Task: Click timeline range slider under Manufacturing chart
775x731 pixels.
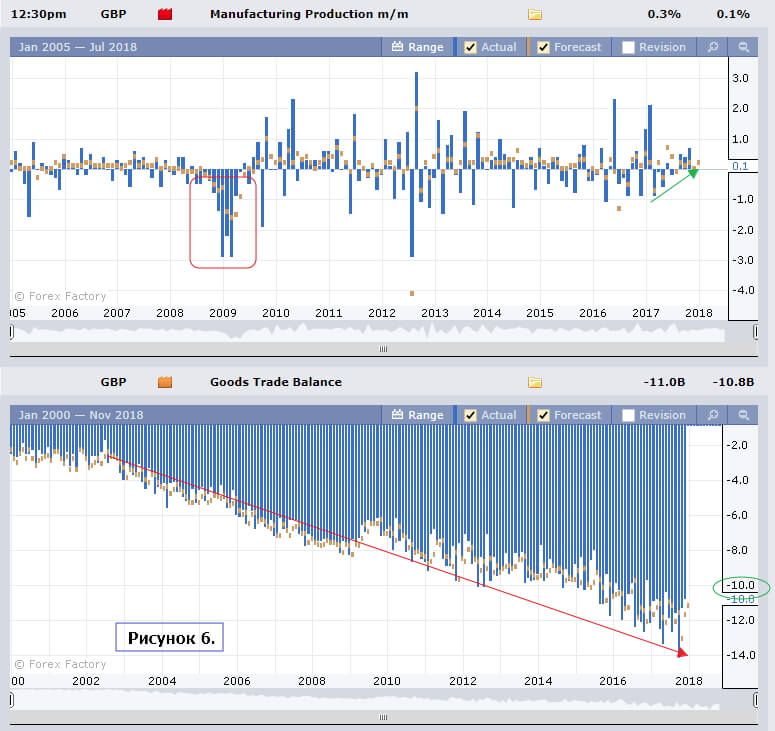Action: 380,330
